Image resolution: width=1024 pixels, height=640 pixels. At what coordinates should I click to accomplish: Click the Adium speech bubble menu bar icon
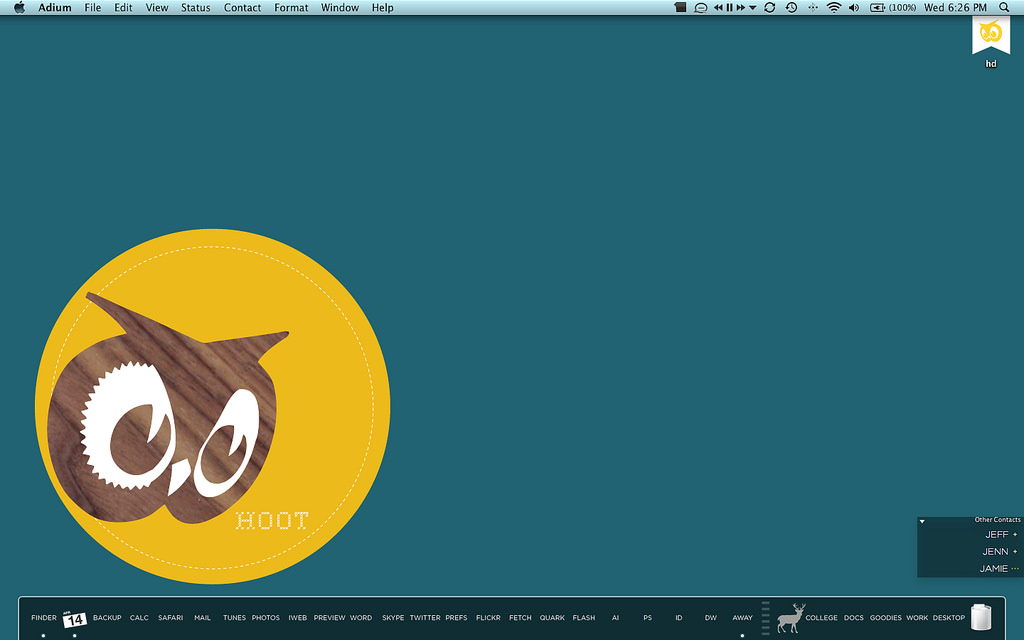click(701, 8)
